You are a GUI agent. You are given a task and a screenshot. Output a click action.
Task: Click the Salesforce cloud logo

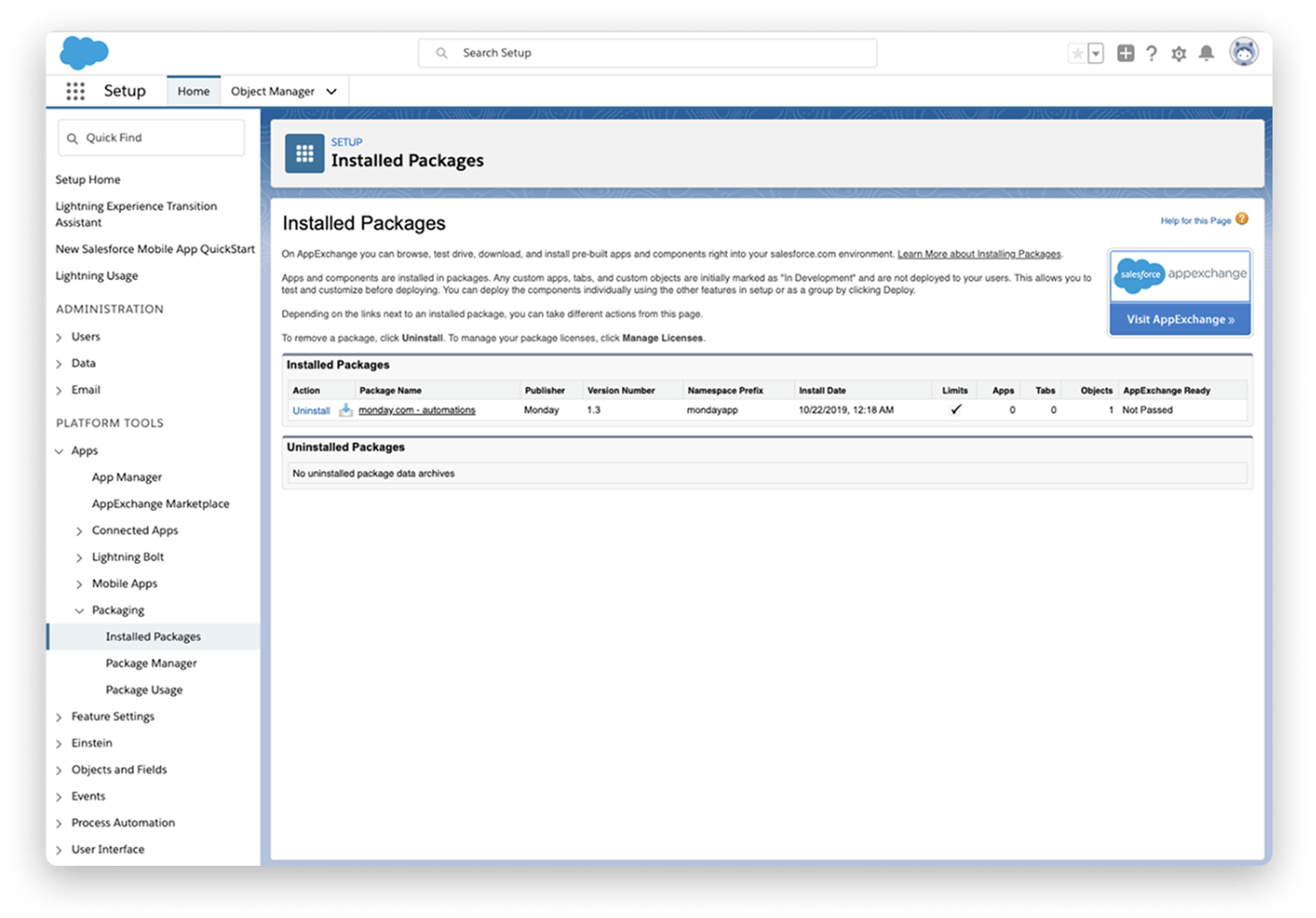tap(84, 53)
